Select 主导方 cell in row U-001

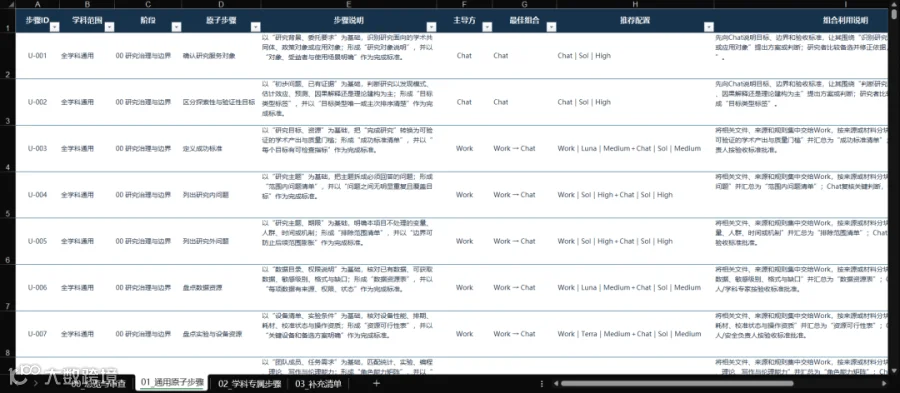(464, 56)
